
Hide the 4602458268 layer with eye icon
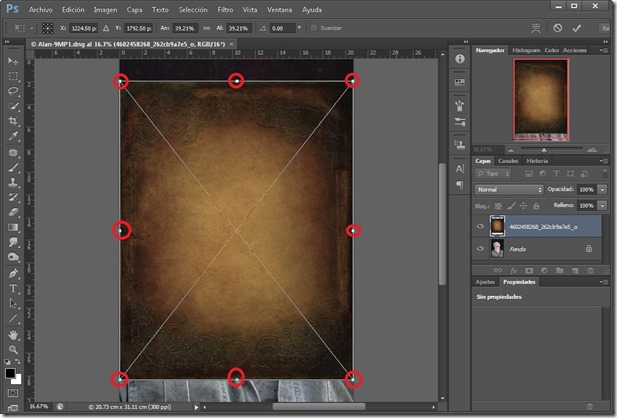pos(481,227)
